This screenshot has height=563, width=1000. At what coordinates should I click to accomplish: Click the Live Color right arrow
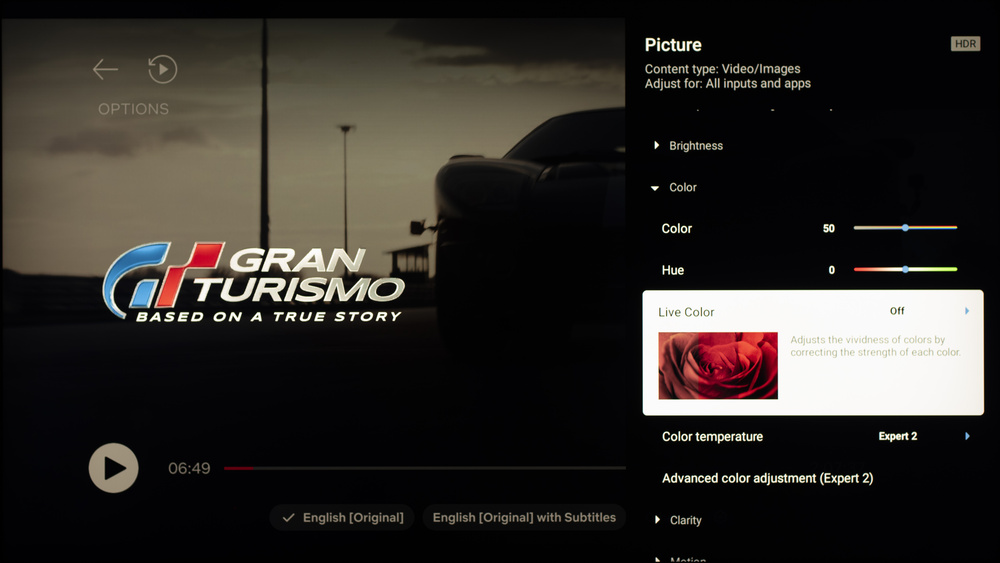pos(967,311)
